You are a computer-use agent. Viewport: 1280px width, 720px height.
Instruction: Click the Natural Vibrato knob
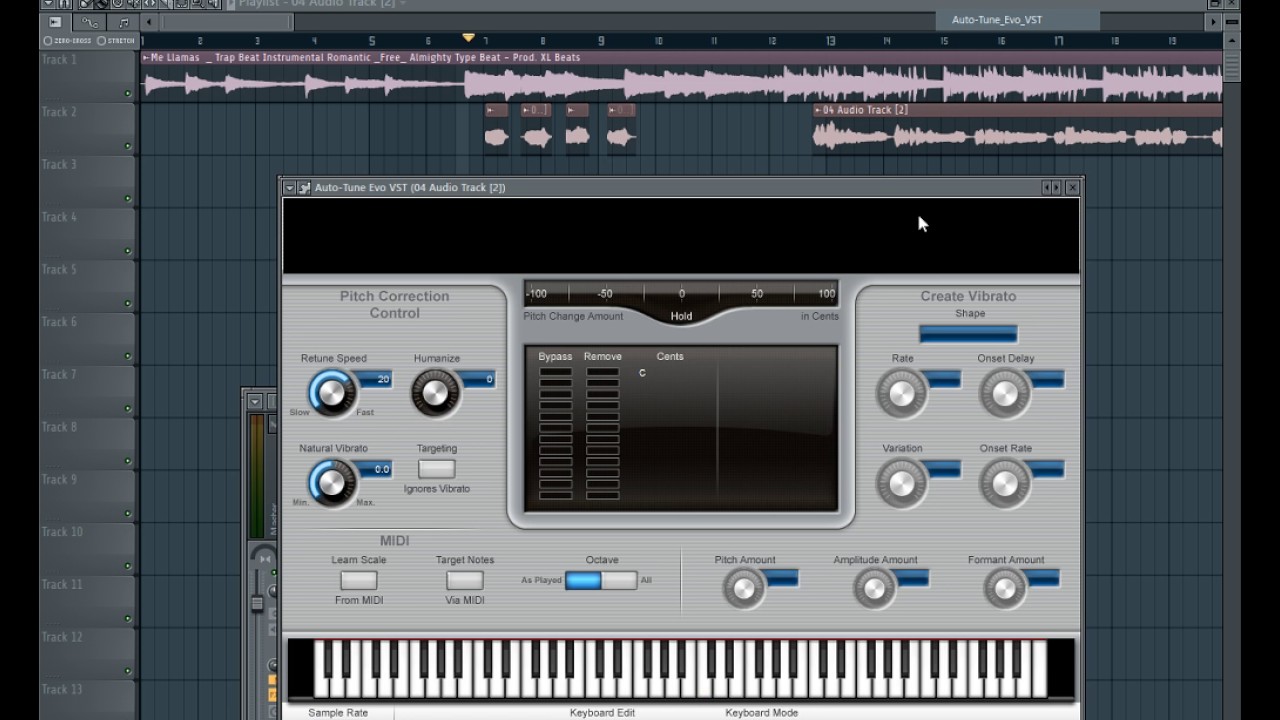[x=331, y=483]
